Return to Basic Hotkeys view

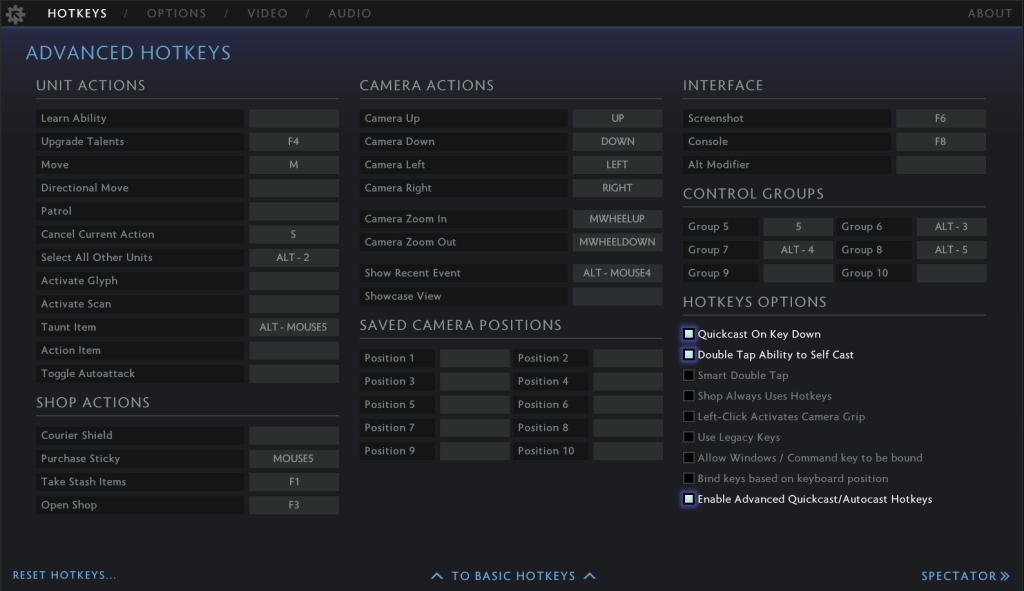point(513,576)
